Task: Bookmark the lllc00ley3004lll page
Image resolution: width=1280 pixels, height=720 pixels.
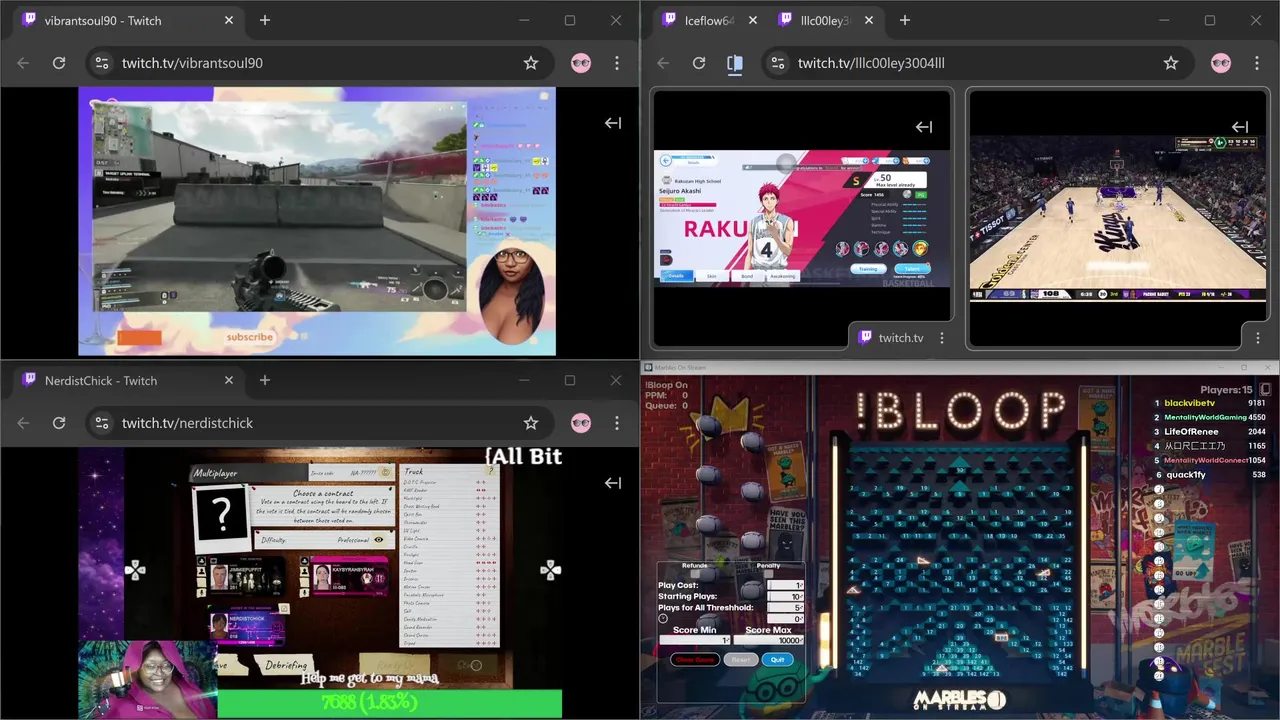Action: (x=1171, y=63)
